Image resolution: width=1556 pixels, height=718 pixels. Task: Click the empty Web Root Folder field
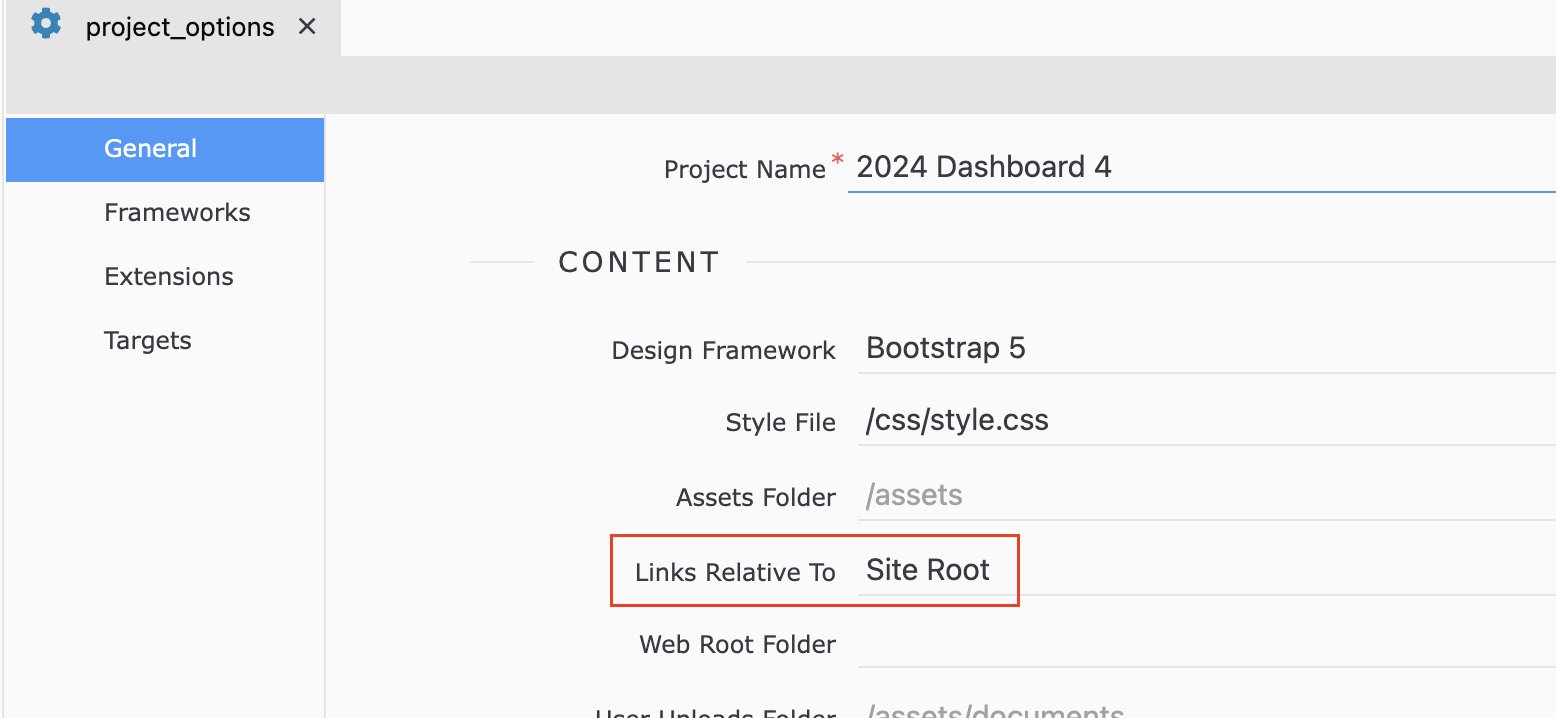(x=1200, y=644)
